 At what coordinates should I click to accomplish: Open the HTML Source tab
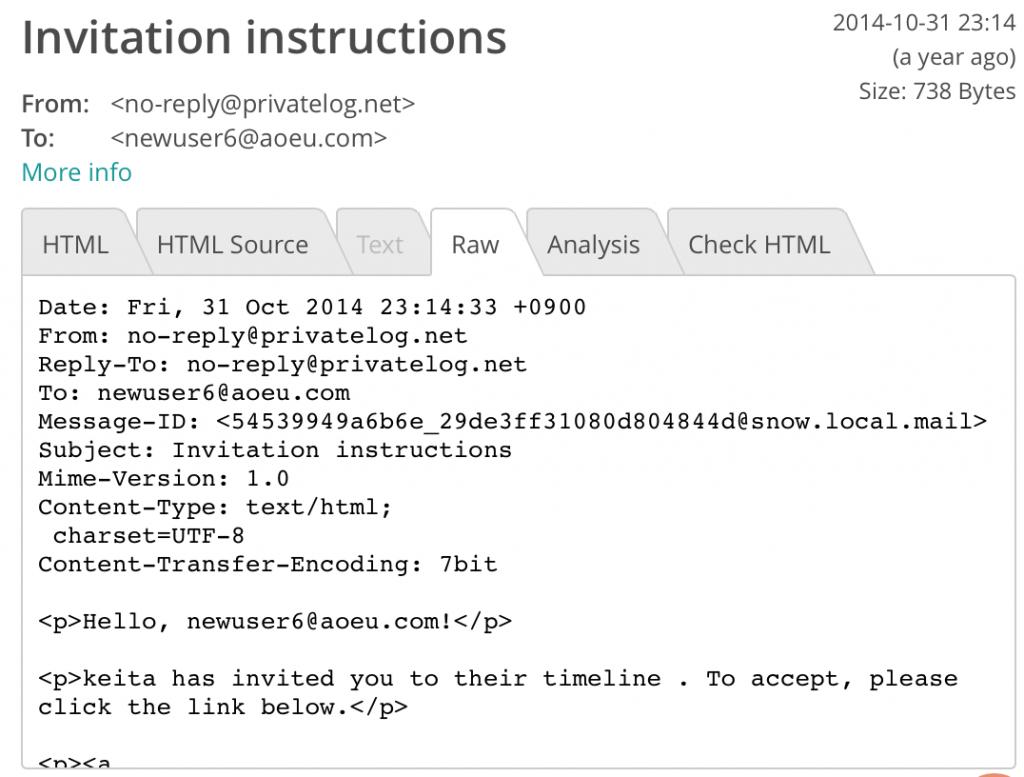click(232, 243)
